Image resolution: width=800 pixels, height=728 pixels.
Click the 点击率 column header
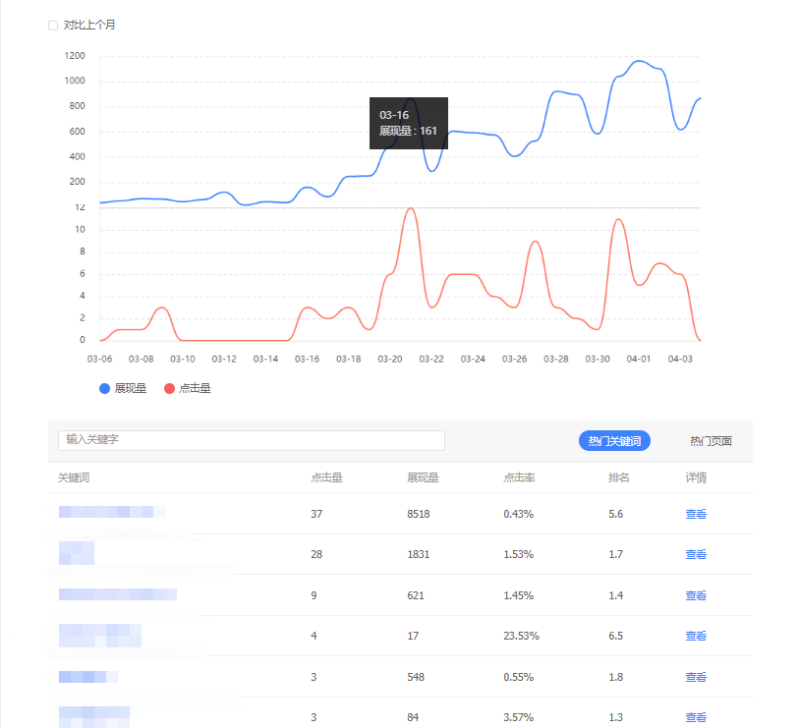518,478
